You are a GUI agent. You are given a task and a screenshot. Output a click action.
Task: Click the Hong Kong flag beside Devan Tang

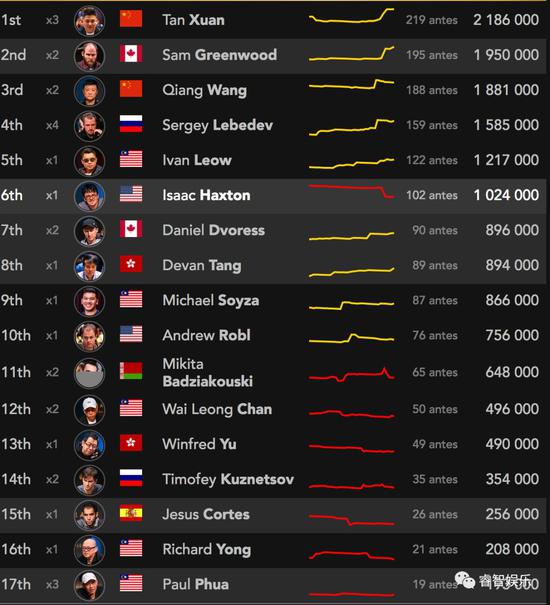pyautogui.click(x=131, y=264)
